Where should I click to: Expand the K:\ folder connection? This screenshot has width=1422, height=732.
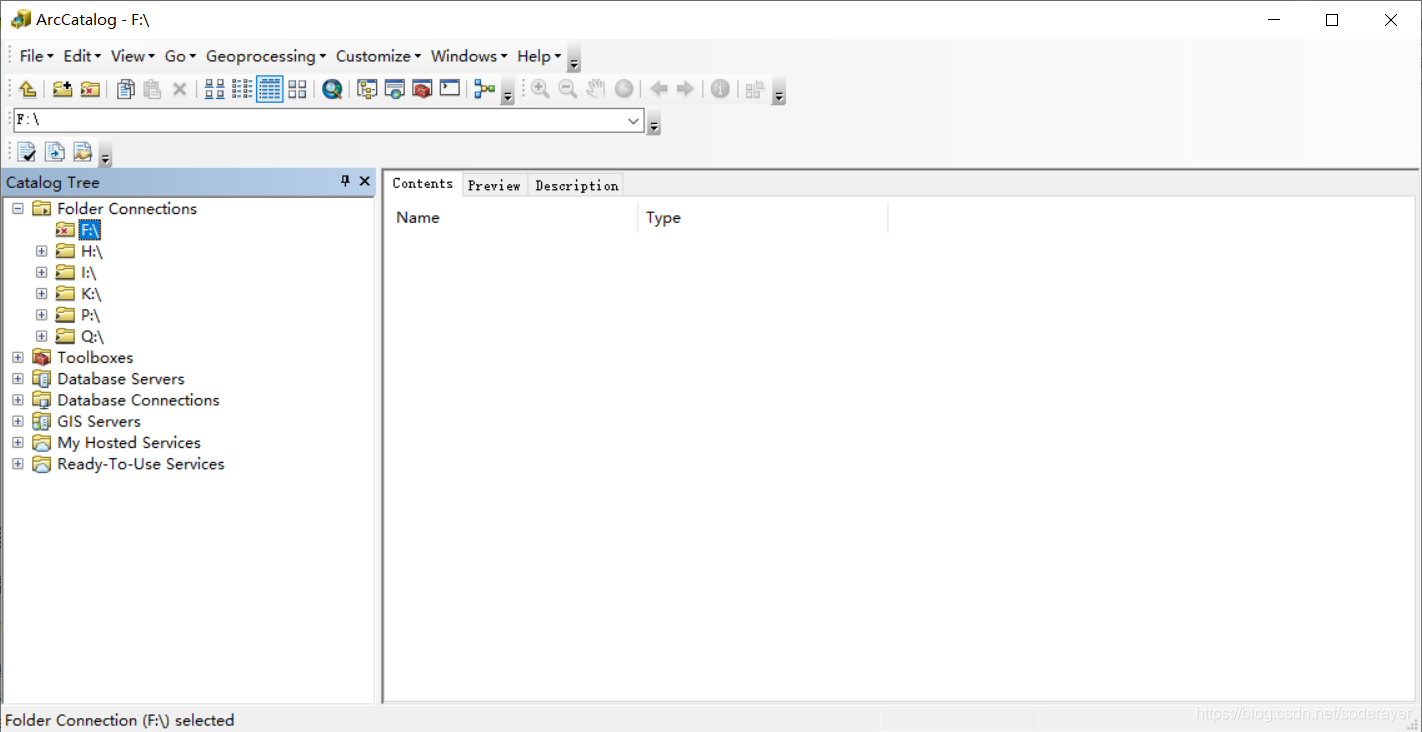pos(41,293)
